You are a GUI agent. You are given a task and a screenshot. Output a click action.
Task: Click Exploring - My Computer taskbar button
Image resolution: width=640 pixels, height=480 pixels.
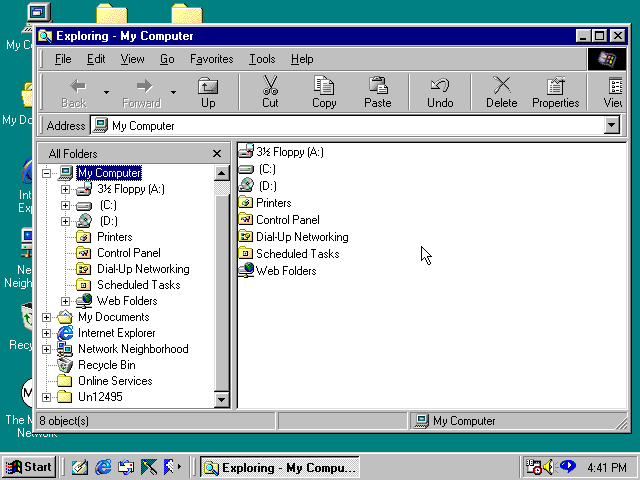coord(280,467)
